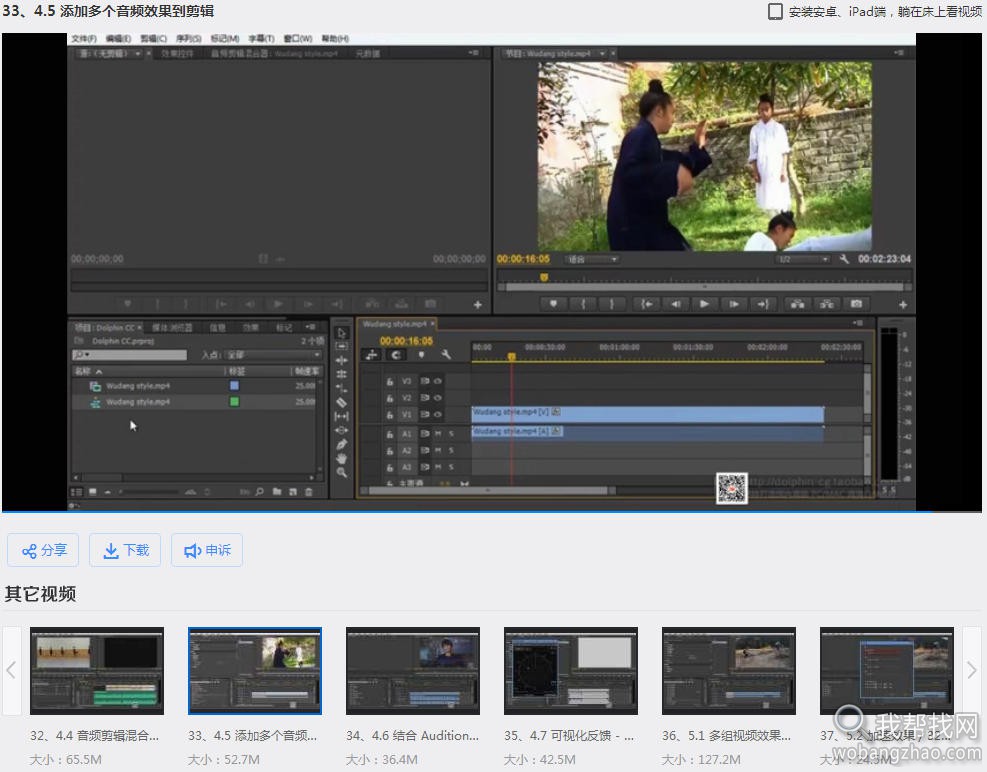Open the fit zoom level dropdown
Screen dimensions: 987x772
[592, 259]
